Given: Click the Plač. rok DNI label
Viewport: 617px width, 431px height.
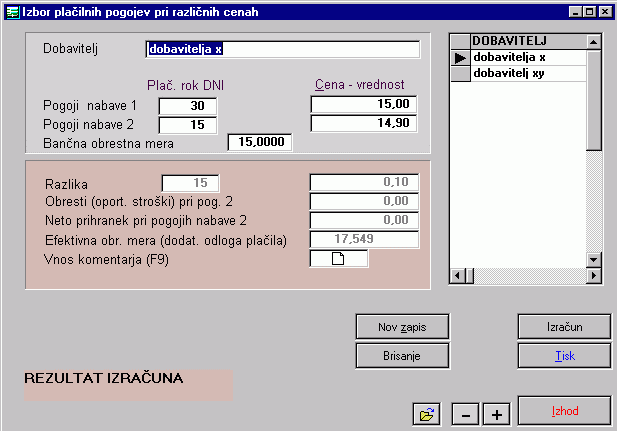Looking at the screenshot, I should pyautogui.click(x=185, y=85).
